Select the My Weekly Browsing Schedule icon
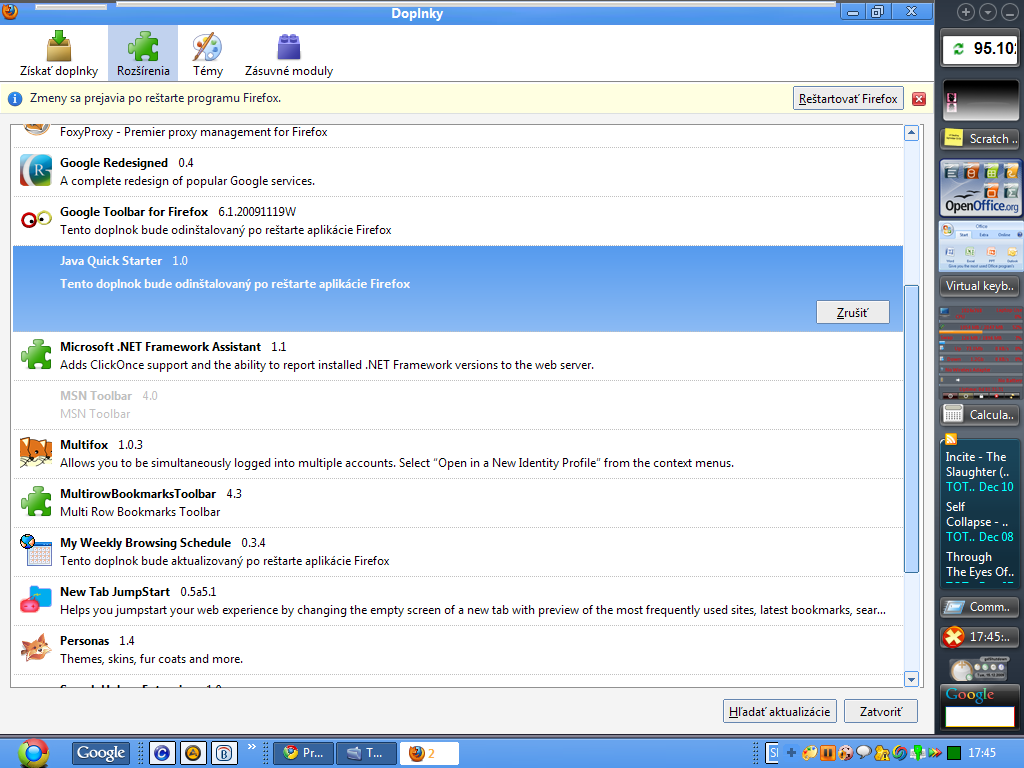 (36, 551)
